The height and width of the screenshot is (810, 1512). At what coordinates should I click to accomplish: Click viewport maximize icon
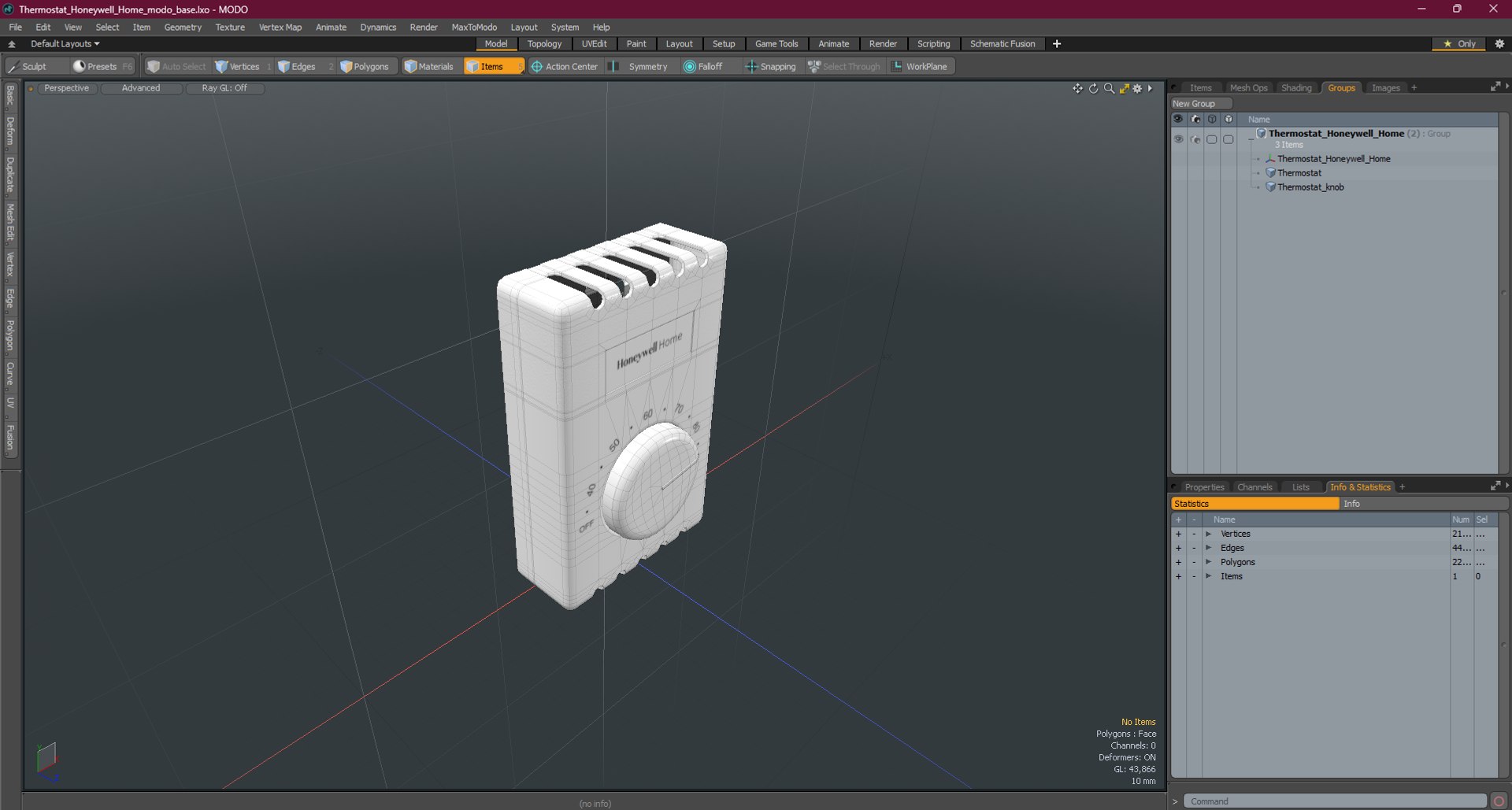1125,89
